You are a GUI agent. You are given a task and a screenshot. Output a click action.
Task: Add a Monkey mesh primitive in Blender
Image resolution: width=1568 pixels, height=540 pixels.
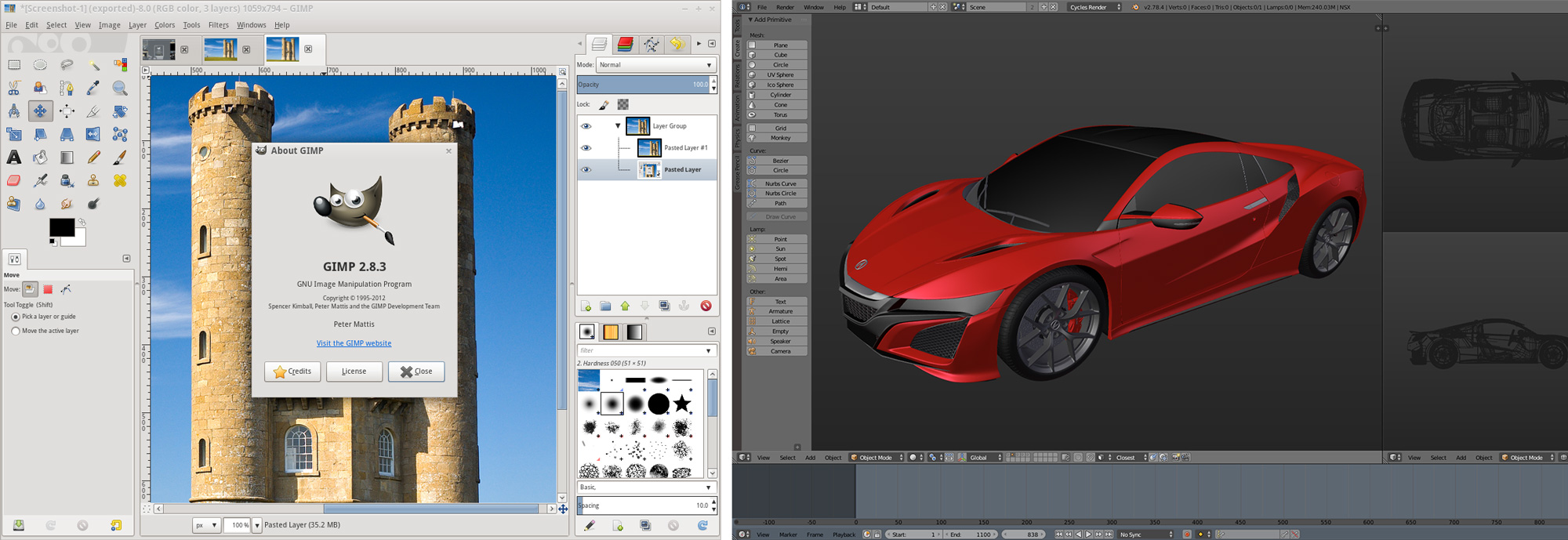pos(780,138)
